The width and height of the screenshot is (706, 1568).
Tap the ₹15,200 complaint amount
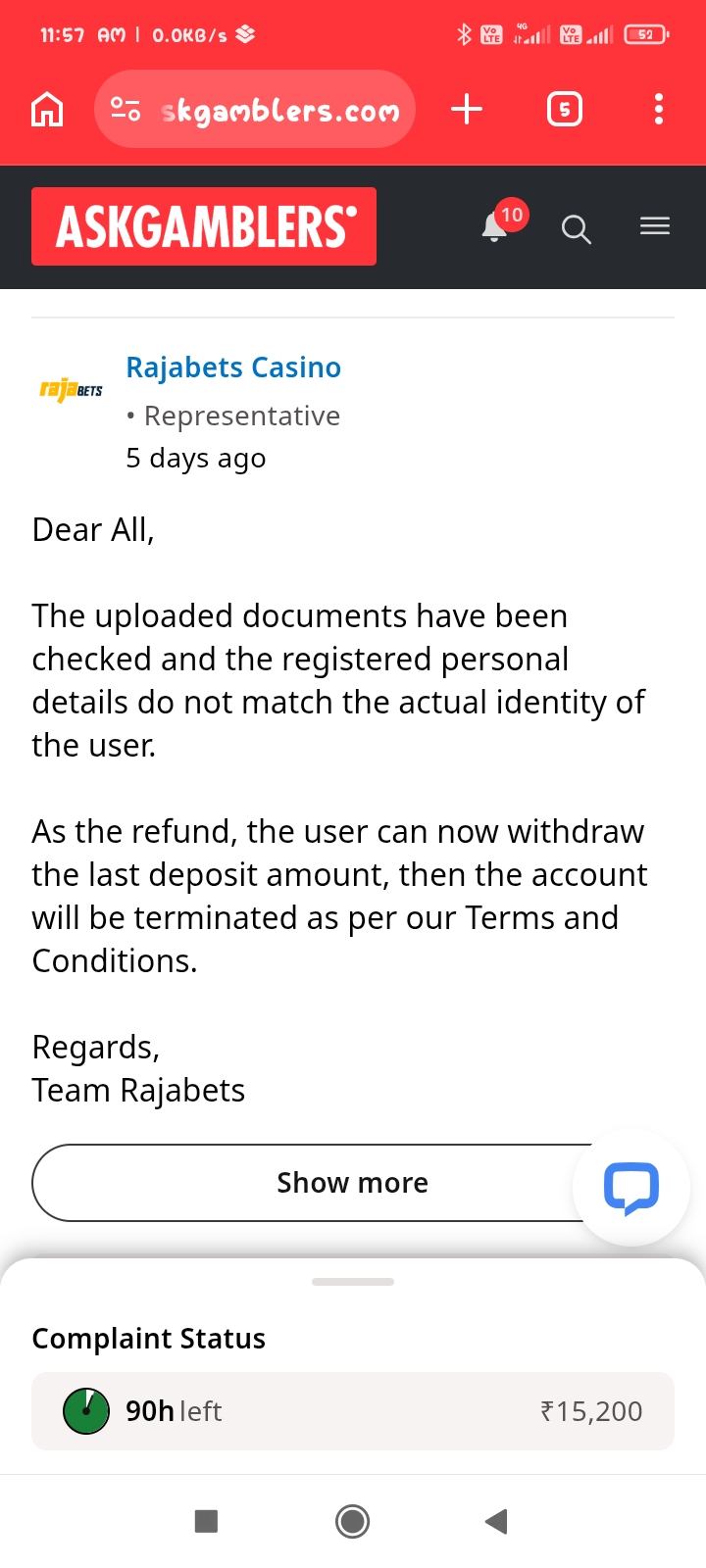click(591, 1411)
